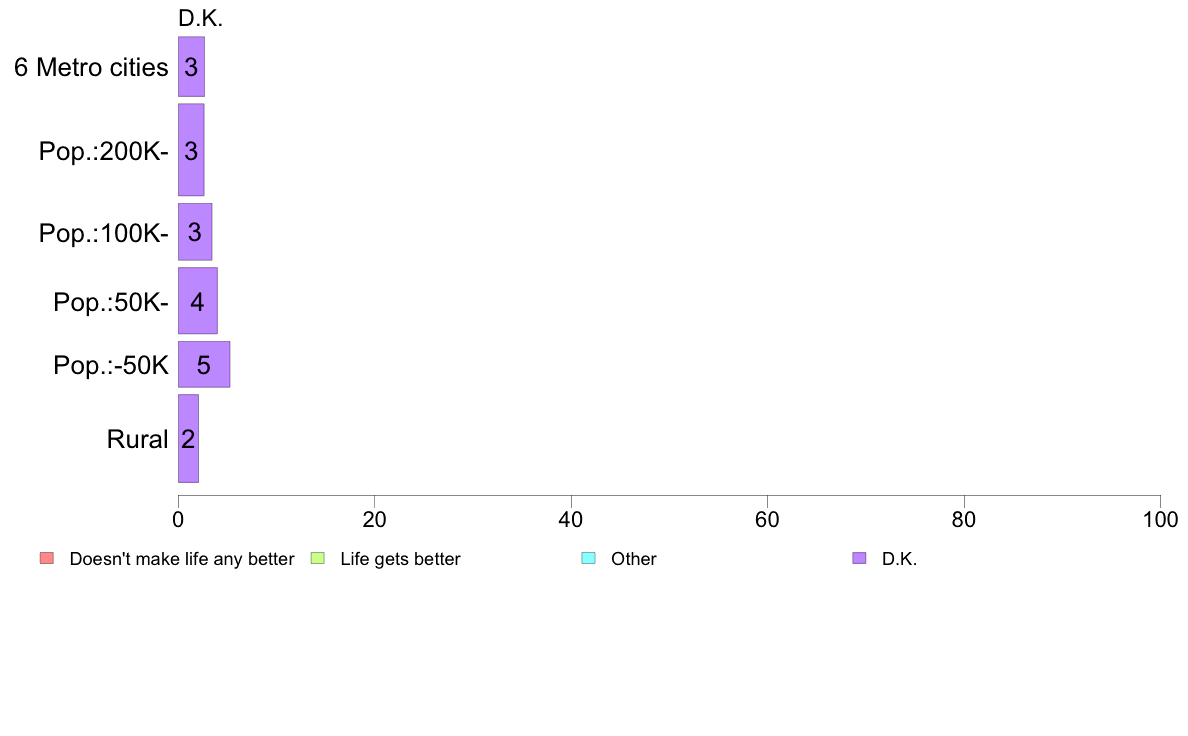Click the D.K. column header

coord(200,19)
